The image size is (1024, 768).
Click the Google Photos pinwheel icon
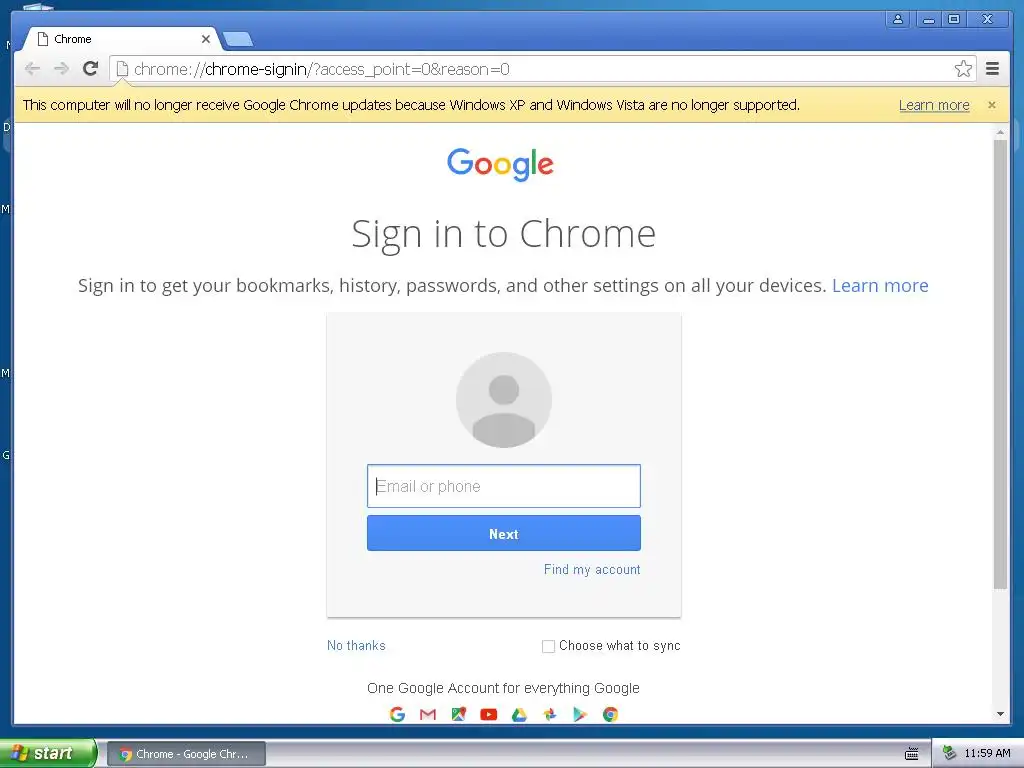[550, 714]
